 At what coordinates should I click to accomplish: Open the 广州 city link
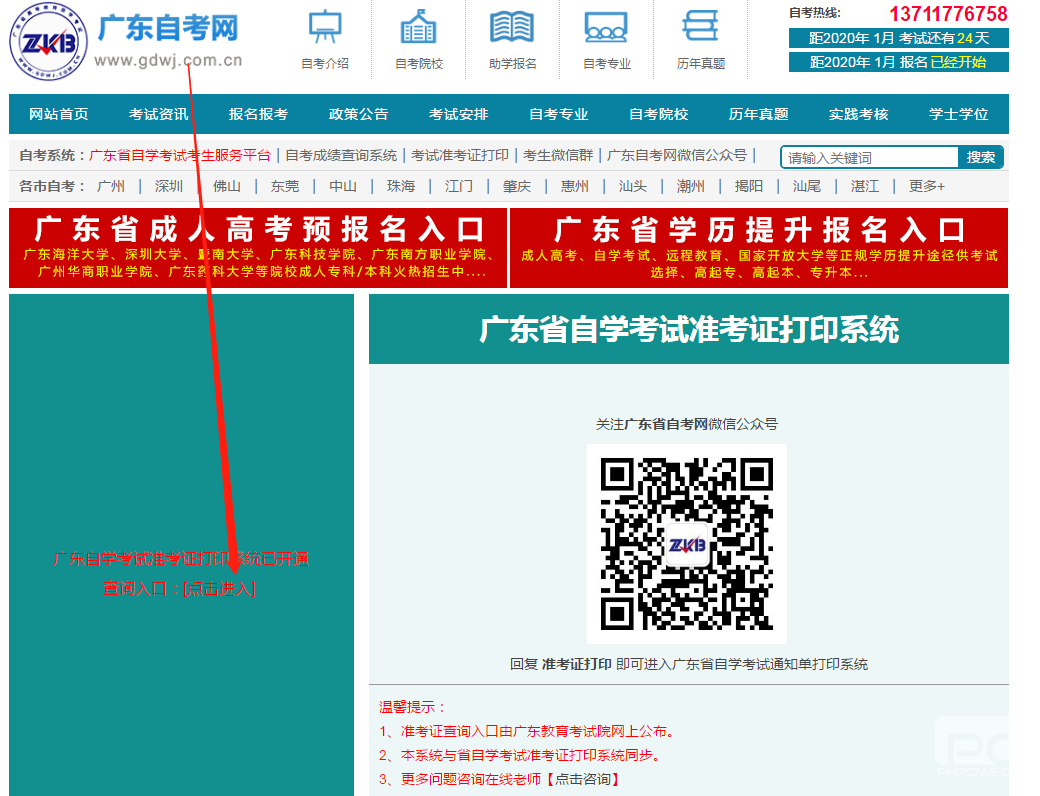tap(110, 186)
